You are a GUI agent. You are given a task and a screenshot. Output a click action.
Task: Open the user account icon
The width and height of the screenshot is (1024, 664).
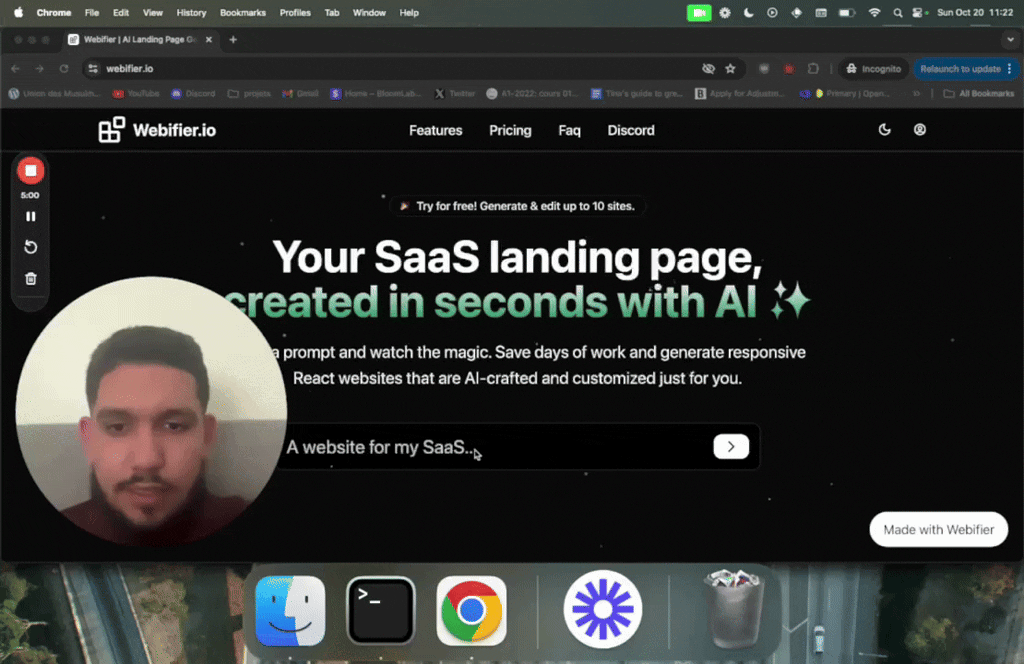tap(920, 130)
